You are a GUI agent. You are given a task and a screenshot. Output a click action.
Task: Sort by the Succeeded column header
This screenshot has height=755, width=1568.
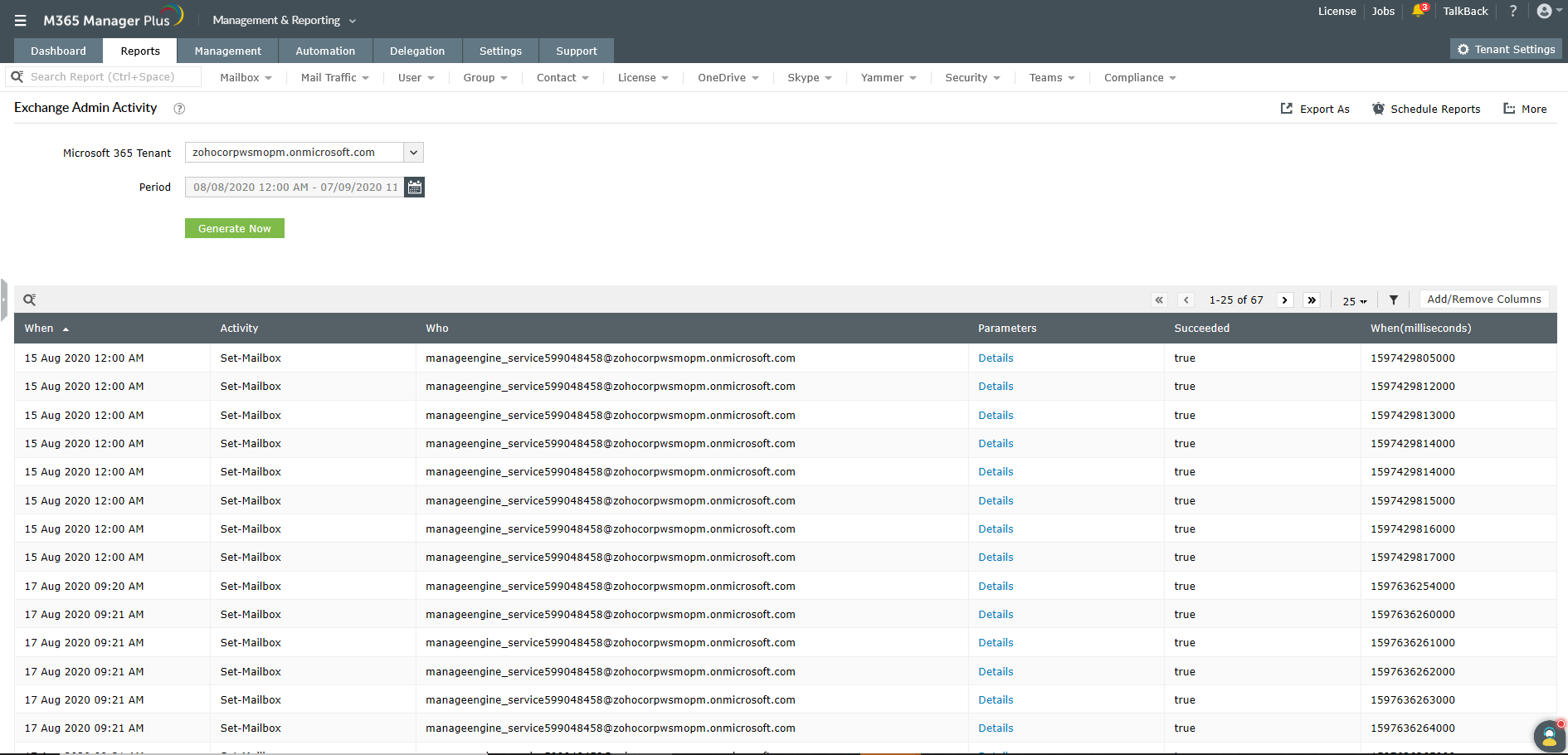click(1202, 329)
